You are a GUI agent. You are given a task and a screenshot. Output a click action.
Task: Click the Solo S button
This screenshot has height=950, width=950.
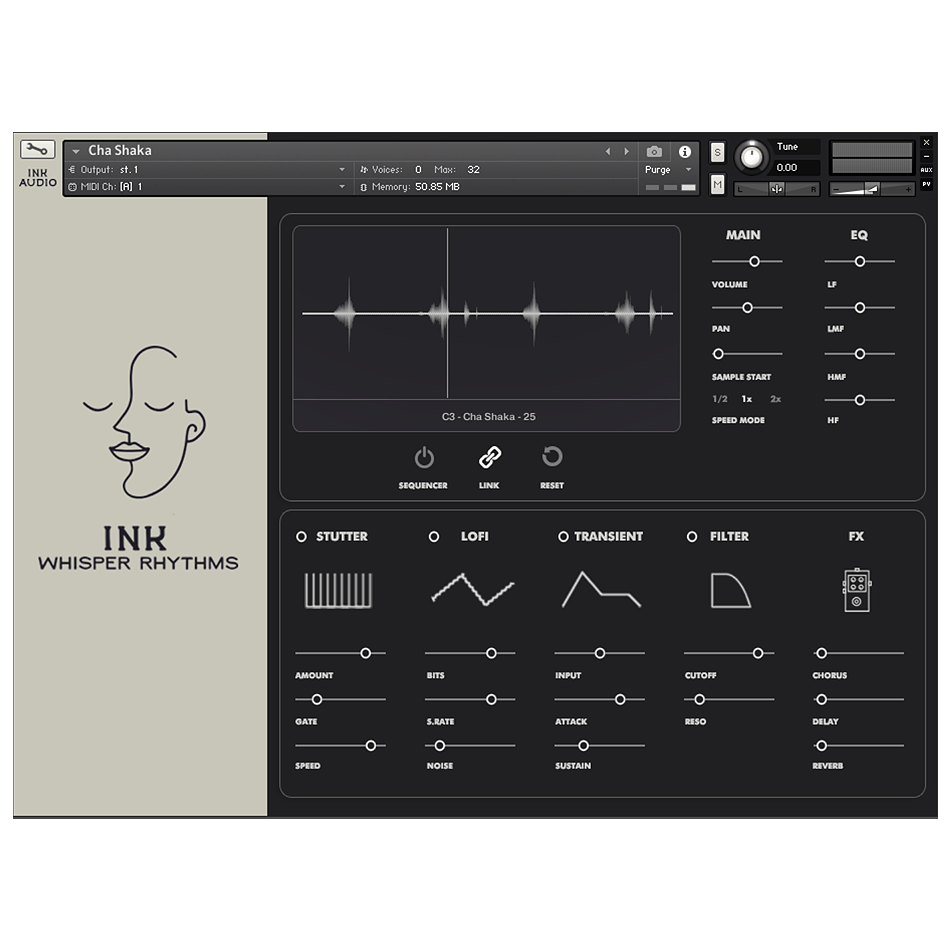717,152
